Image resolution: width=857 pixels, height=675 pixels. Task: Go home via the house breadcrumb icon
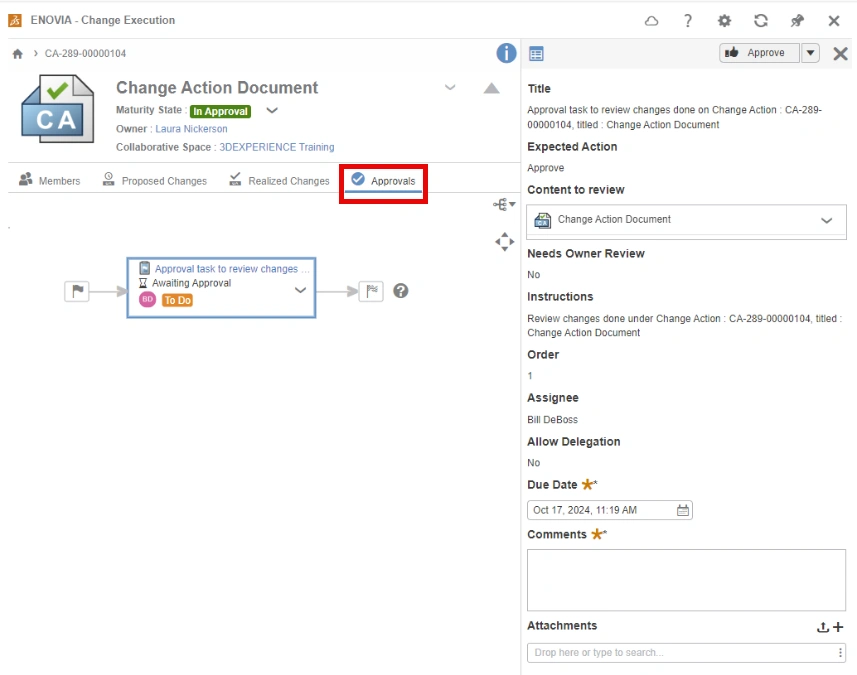click(x=17, y=54)
